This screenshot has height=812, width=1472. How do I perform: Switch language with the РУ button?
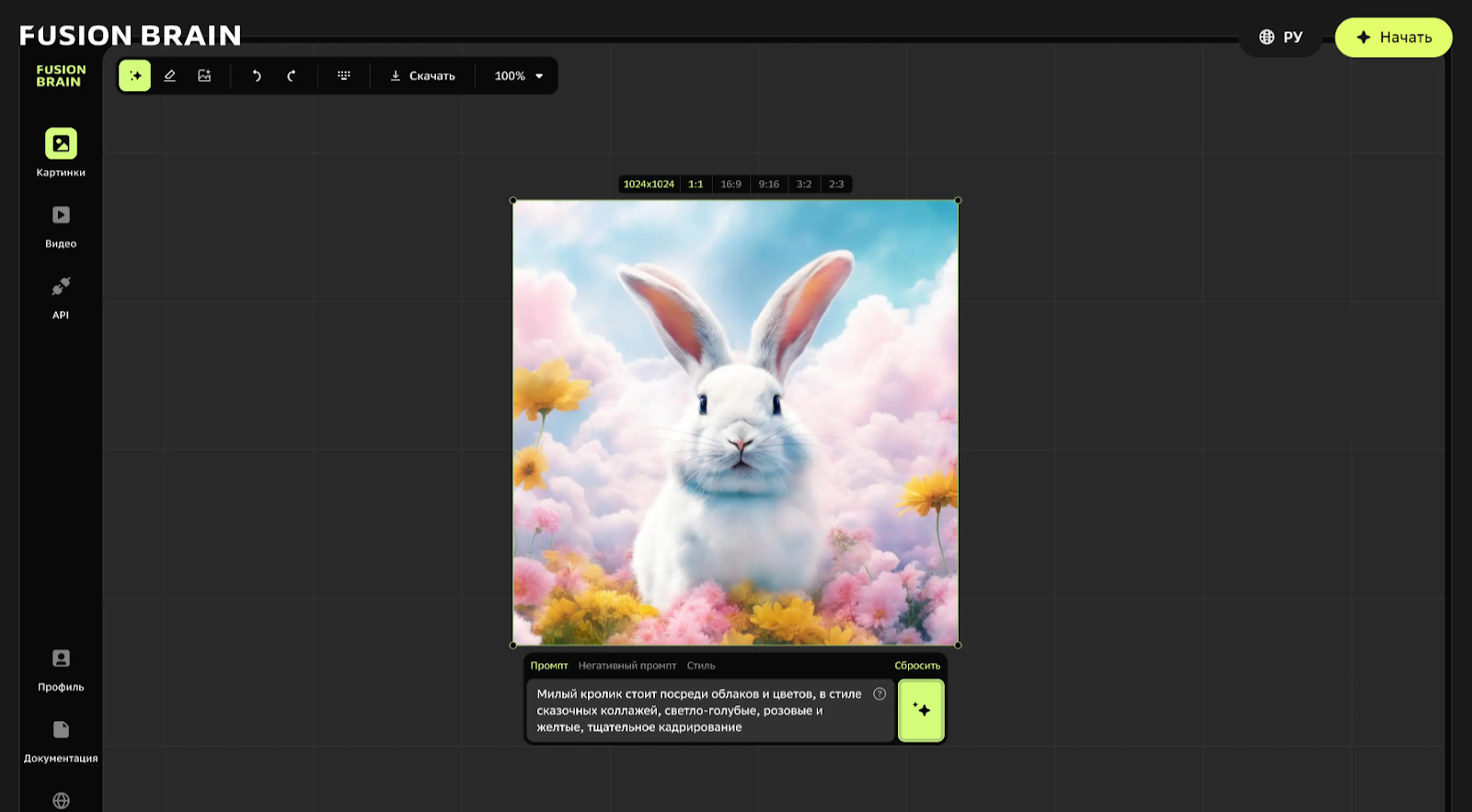click(1281, 37)
